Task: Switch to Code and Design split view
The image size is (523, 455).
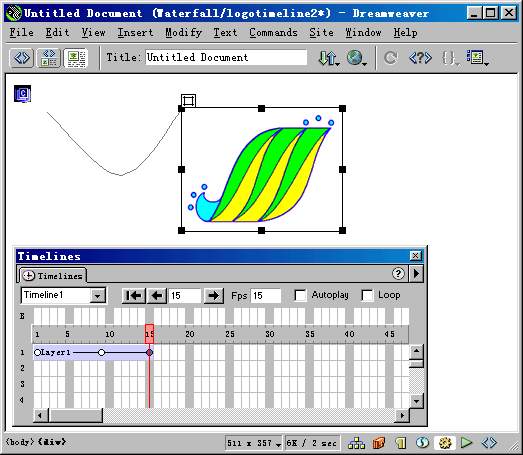Action: click(x=49, y=58)
